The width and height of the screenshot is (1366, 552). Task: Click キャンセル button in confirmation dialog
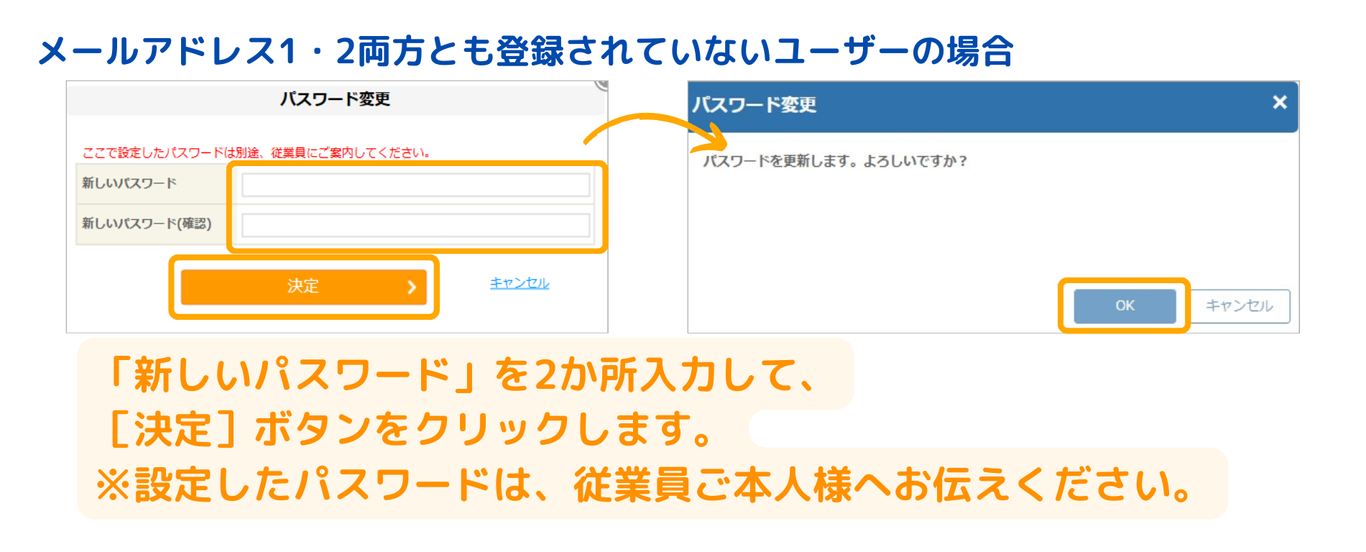1239,306
